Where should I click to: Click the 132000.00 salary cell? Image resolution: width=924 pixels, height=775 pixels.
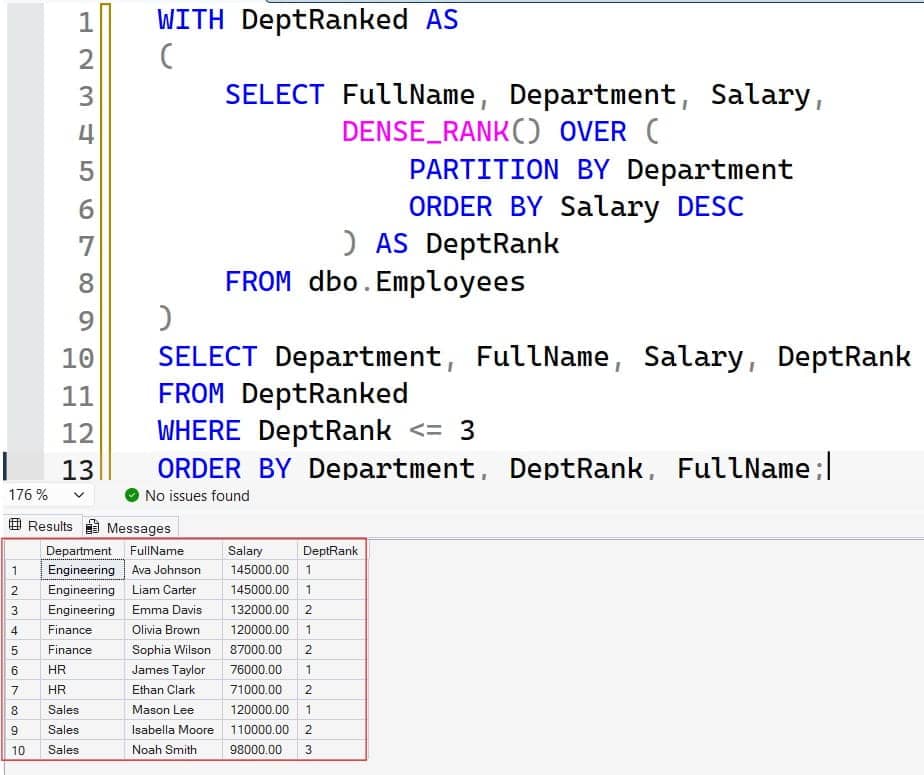point(260,610)
